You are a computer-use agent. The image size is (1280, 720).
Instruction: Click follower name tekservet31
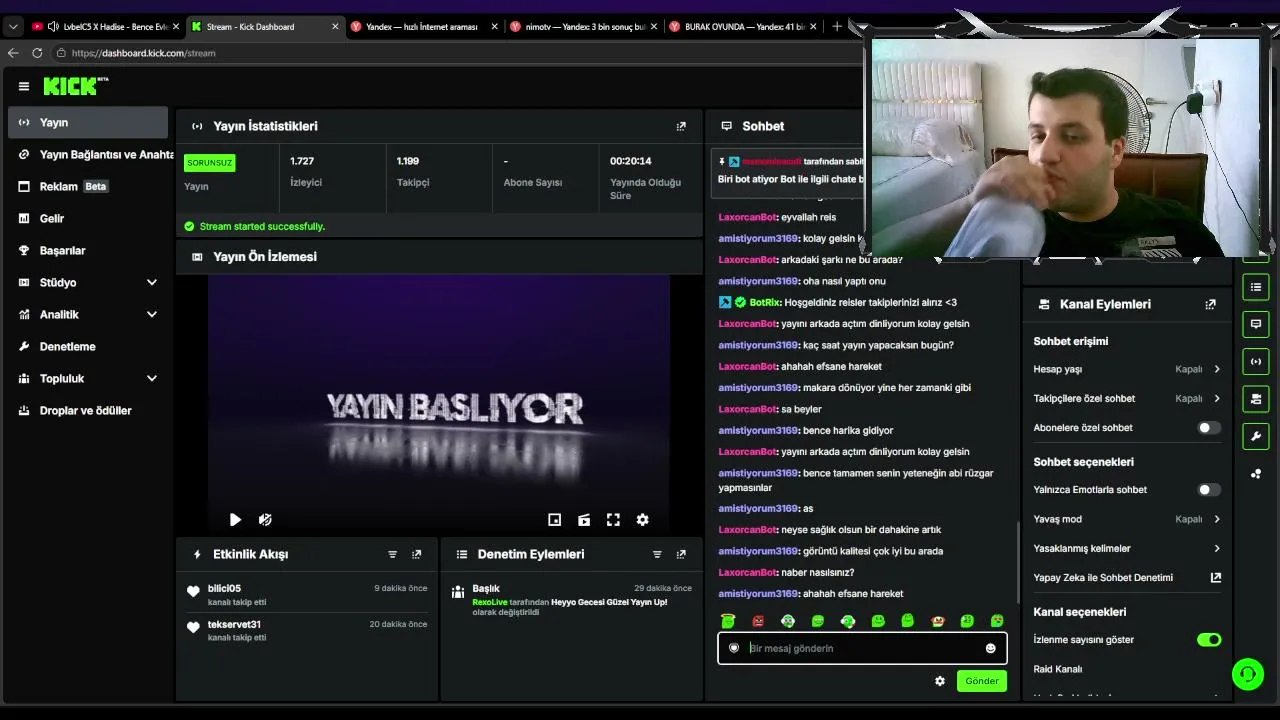[234, 625]
